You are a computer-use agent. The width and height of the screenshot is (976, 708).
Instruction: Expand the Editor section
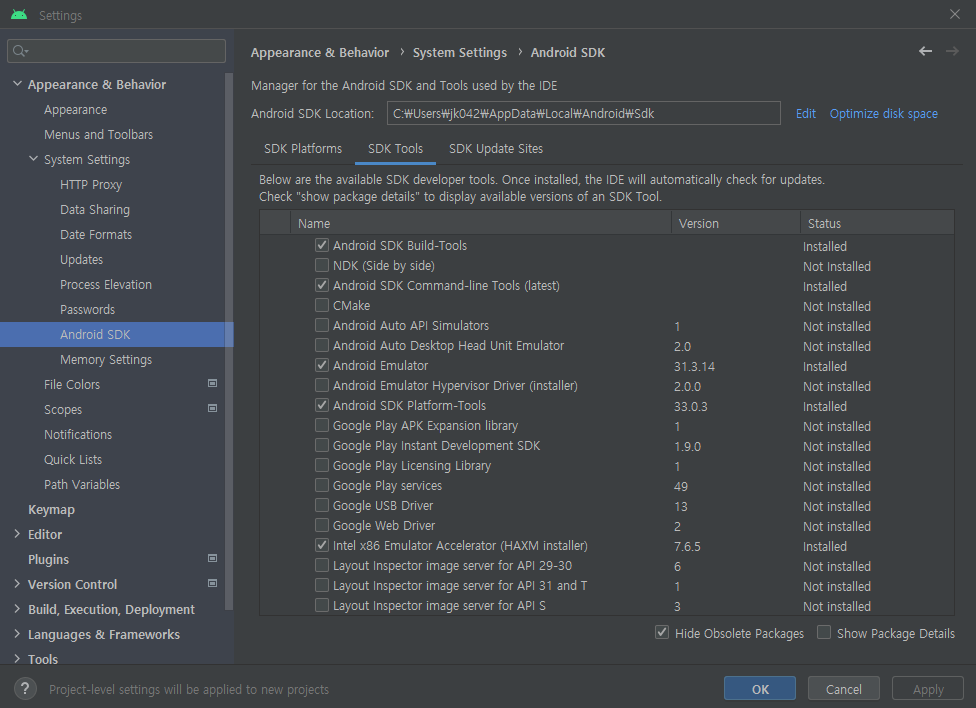[x=17, y=534]
